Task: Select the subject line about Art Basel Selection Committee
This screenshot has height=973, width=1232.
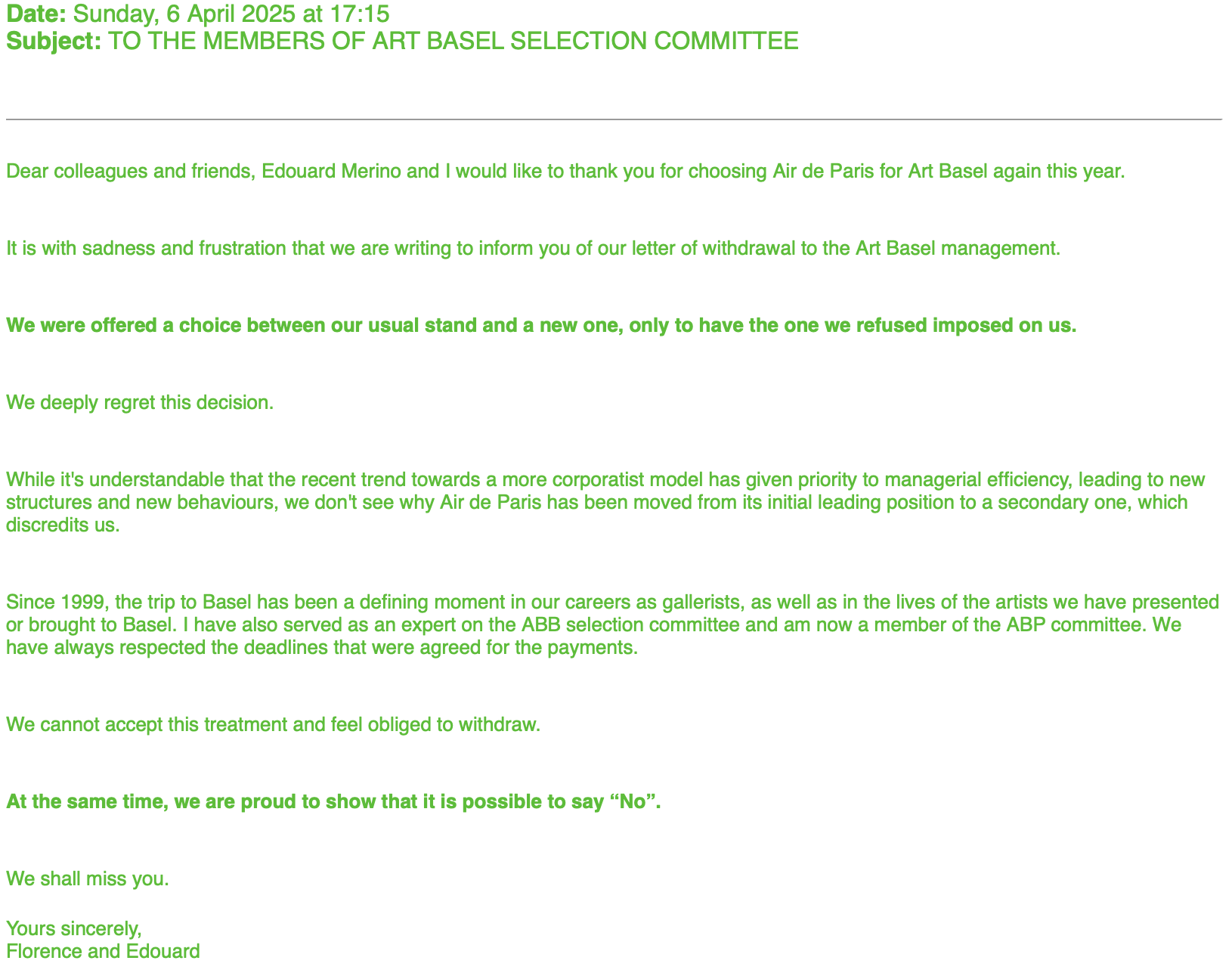Action: [453, 41]
